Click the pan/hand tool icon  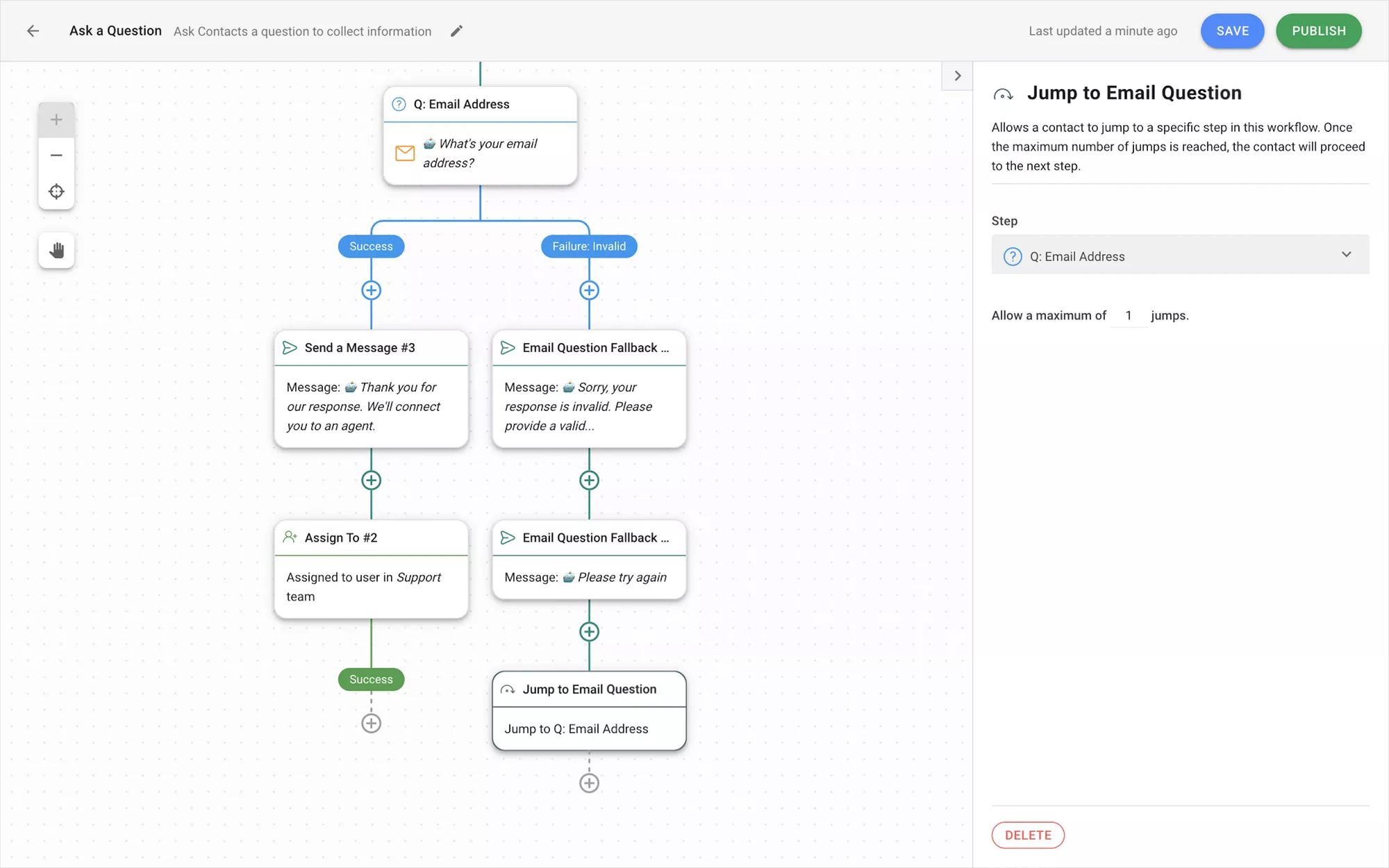(55, 250)
